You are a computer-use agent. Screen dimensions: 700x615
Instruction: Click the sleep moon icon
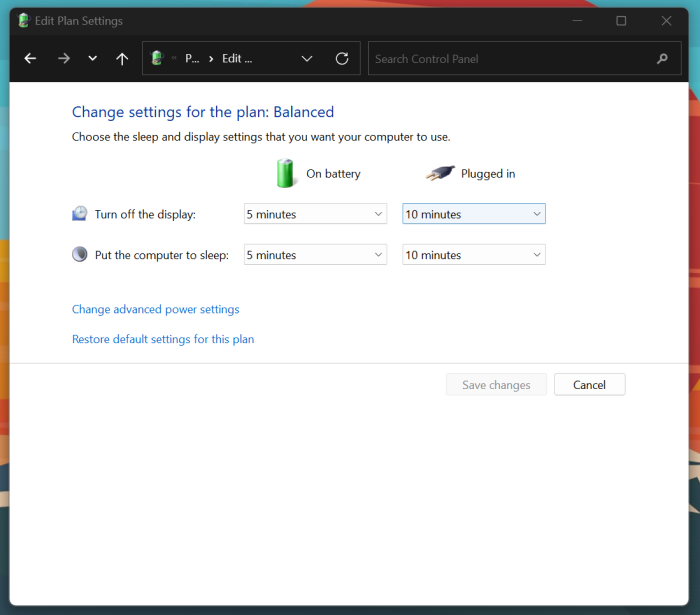[x=79, y=254]
